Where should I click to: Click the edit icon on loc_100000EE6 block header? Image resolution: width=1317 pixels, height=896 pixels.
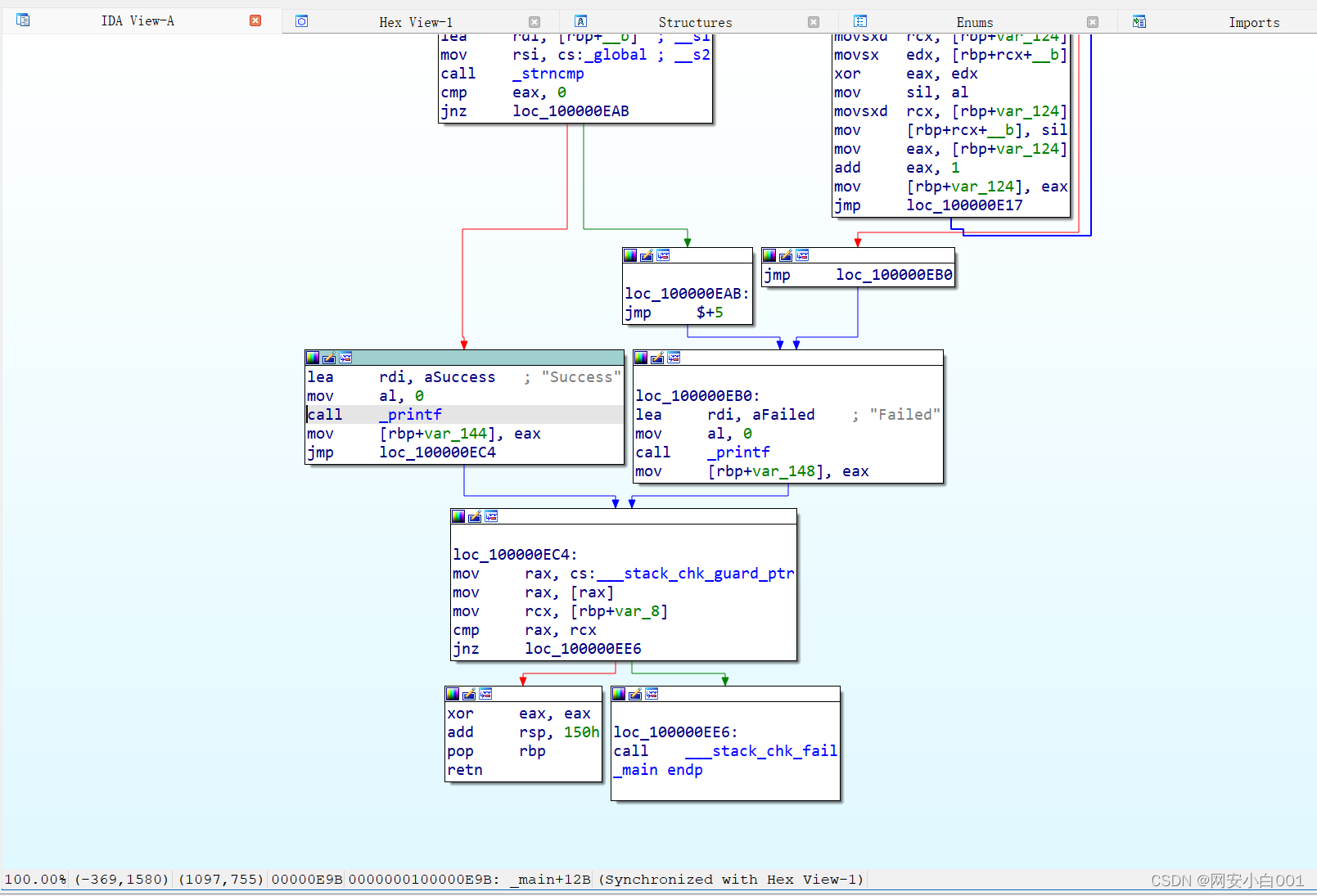point(635,694)
